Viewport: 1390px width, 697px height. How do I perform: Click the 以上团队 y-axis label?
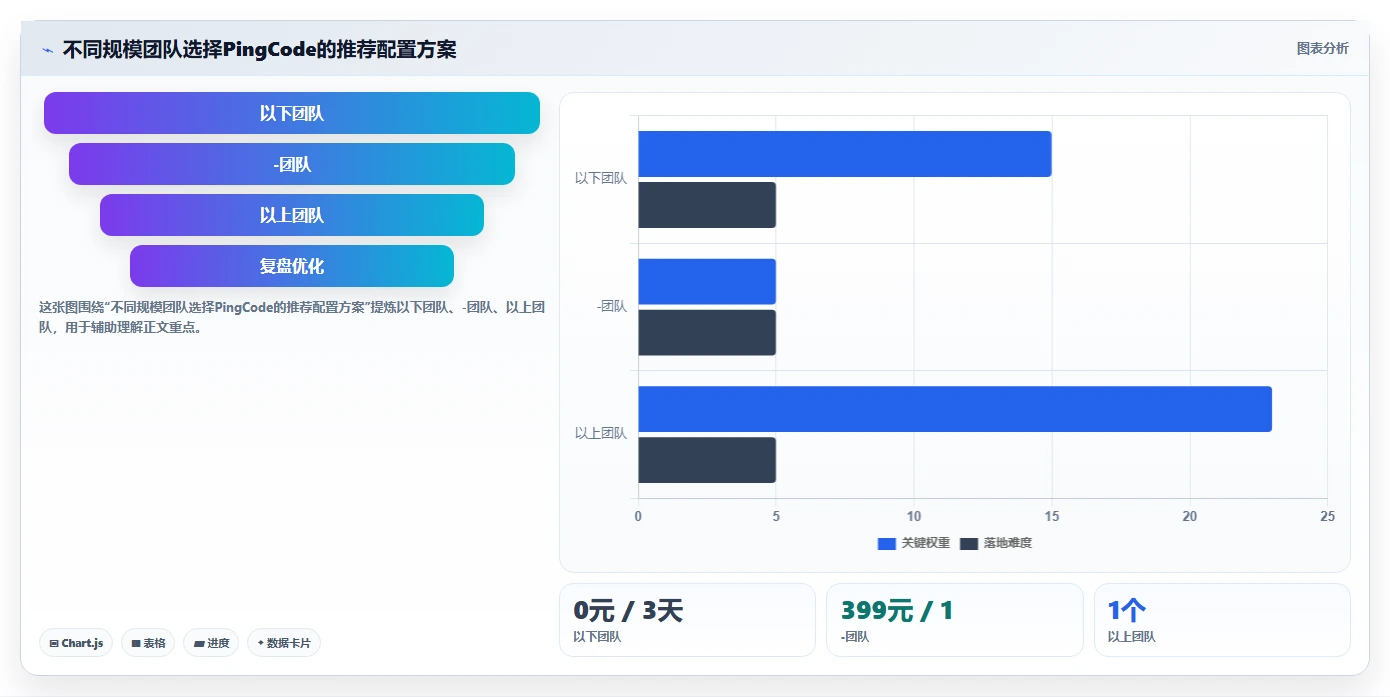601,434
